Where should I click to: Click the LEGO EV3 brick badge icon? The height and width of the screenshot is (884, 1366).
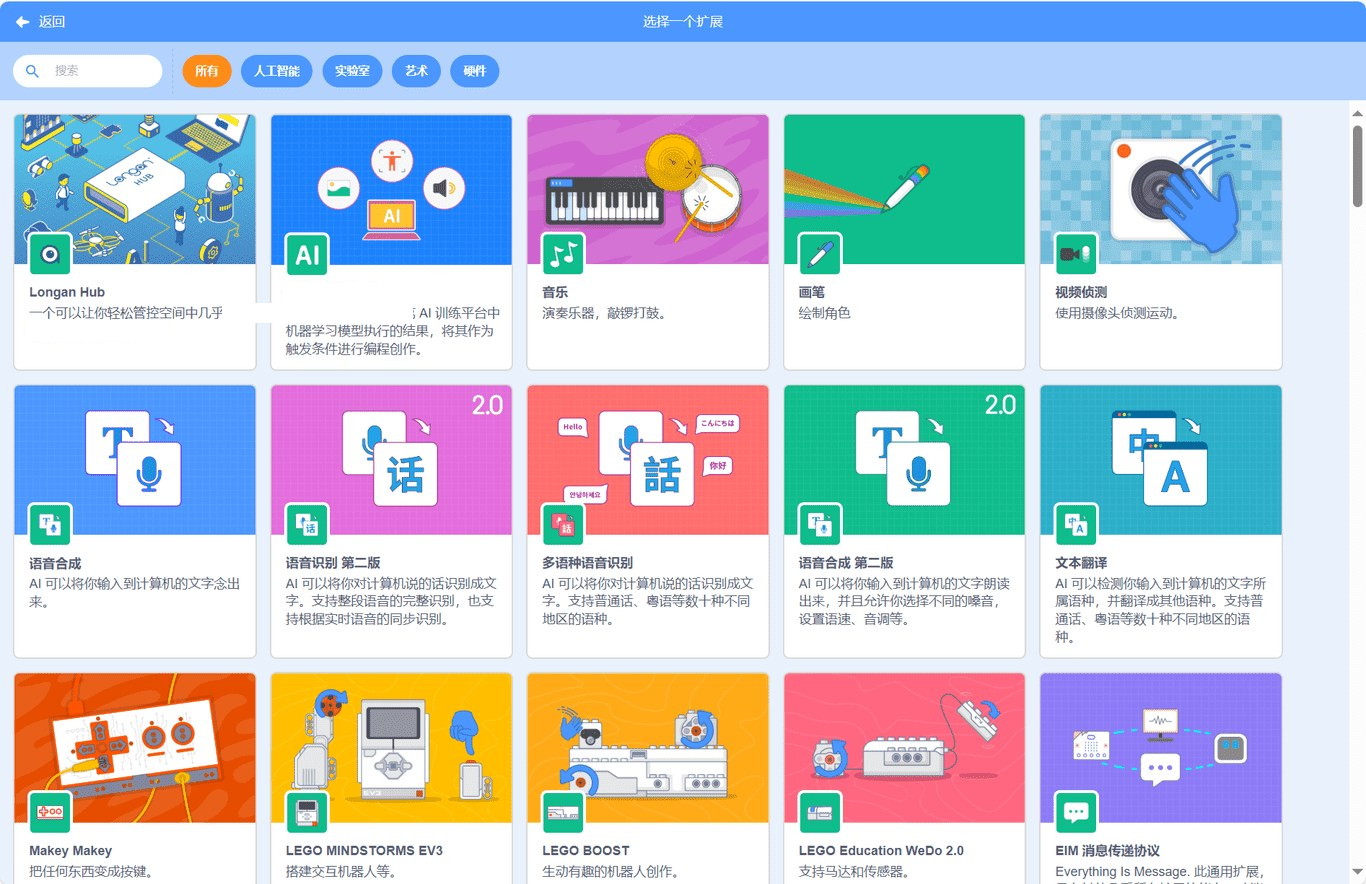(307, 812)
